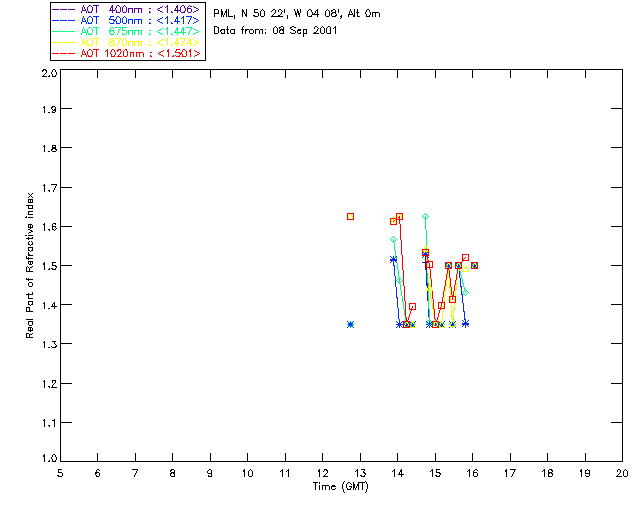Click the y-axis tick label 1.8
The width and height of the screenshot is (640, 512).
tap(49, 148)
